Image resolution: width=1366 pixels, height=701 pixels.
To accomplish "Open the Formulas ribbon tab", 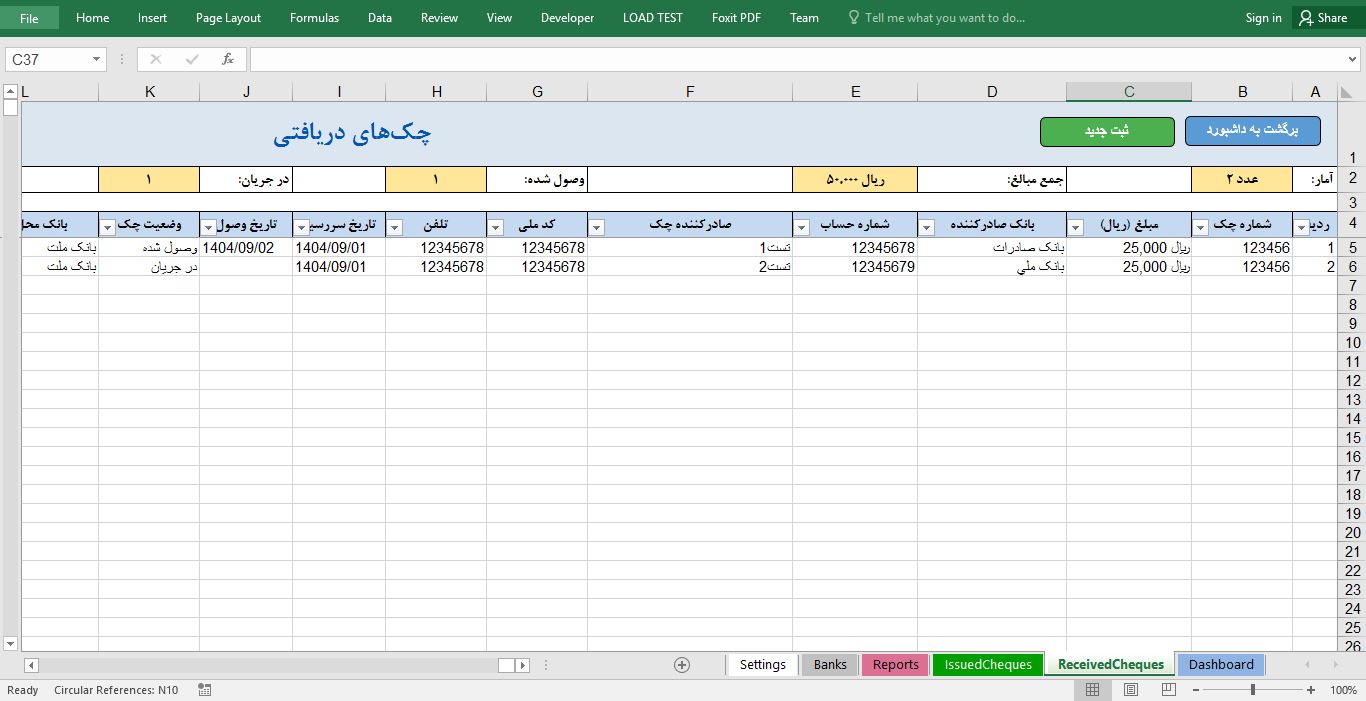I will [314, 18].
